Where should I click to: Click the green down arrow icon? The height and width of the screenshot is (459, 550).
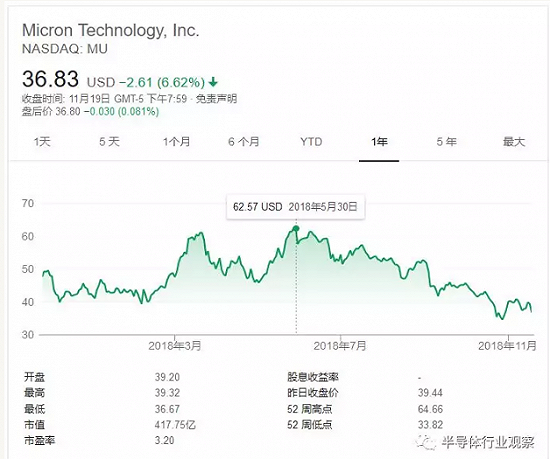point(213,82)
